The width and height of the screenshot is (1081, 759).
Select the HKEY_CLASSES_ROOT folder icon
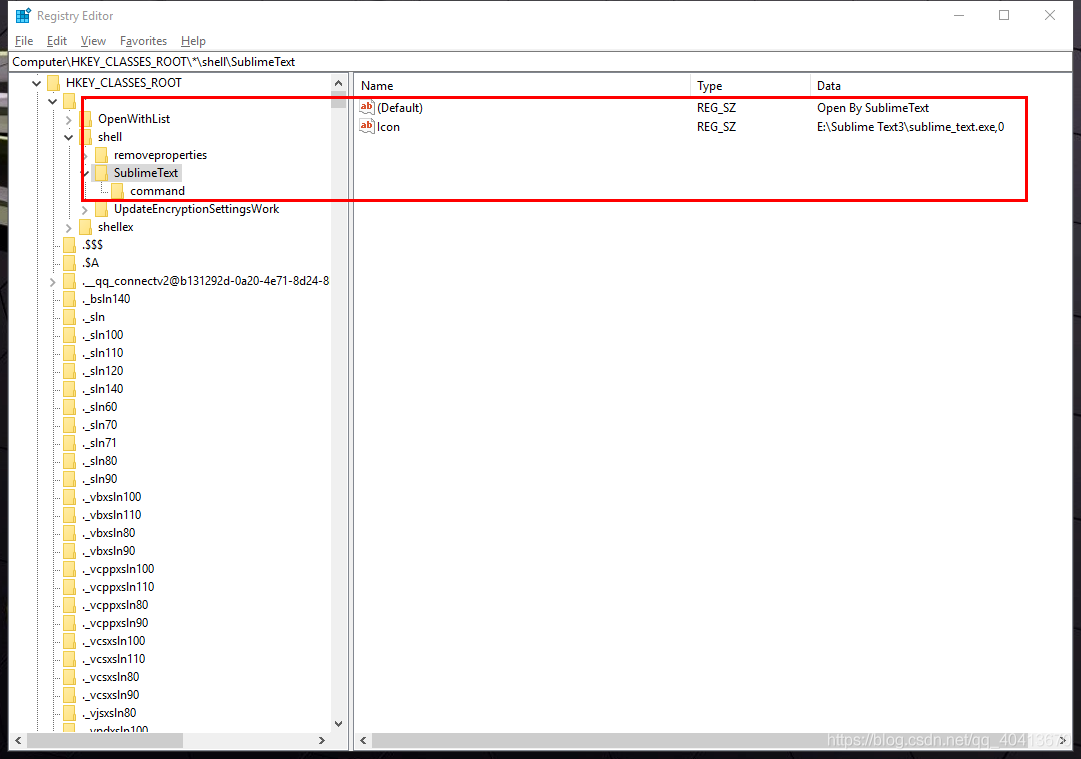click(53, 83)
